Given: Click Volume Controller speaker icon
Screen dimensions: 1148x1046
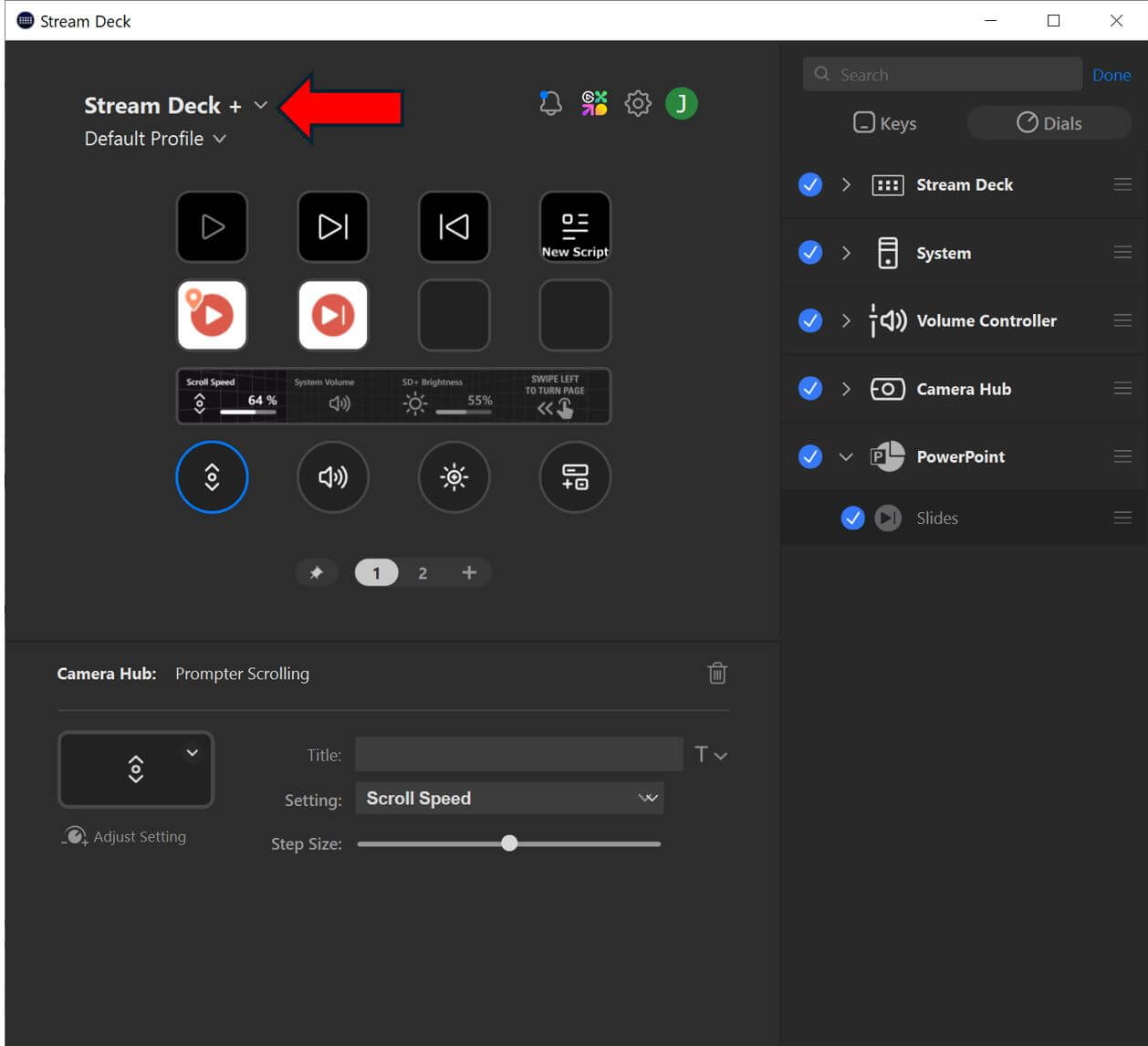Looking at the screenshot, I should [888, 320].
